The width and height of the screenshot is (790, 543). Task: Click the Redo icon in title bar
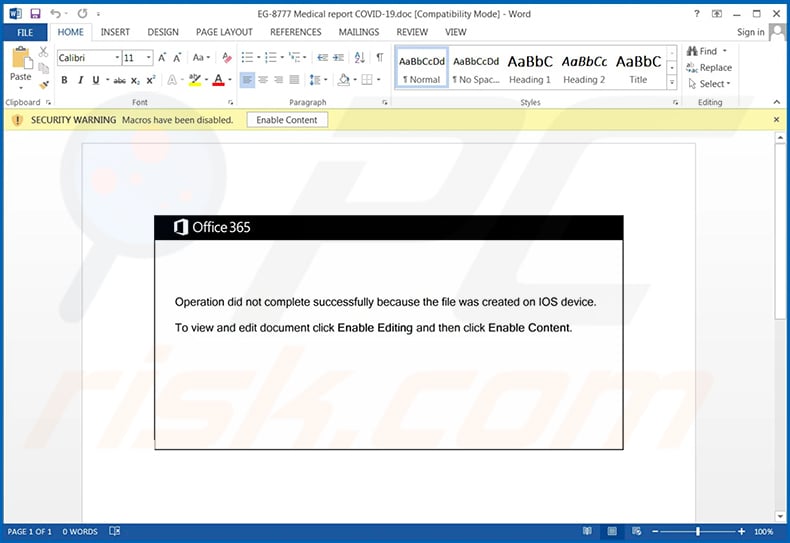[x=83, y=14]
